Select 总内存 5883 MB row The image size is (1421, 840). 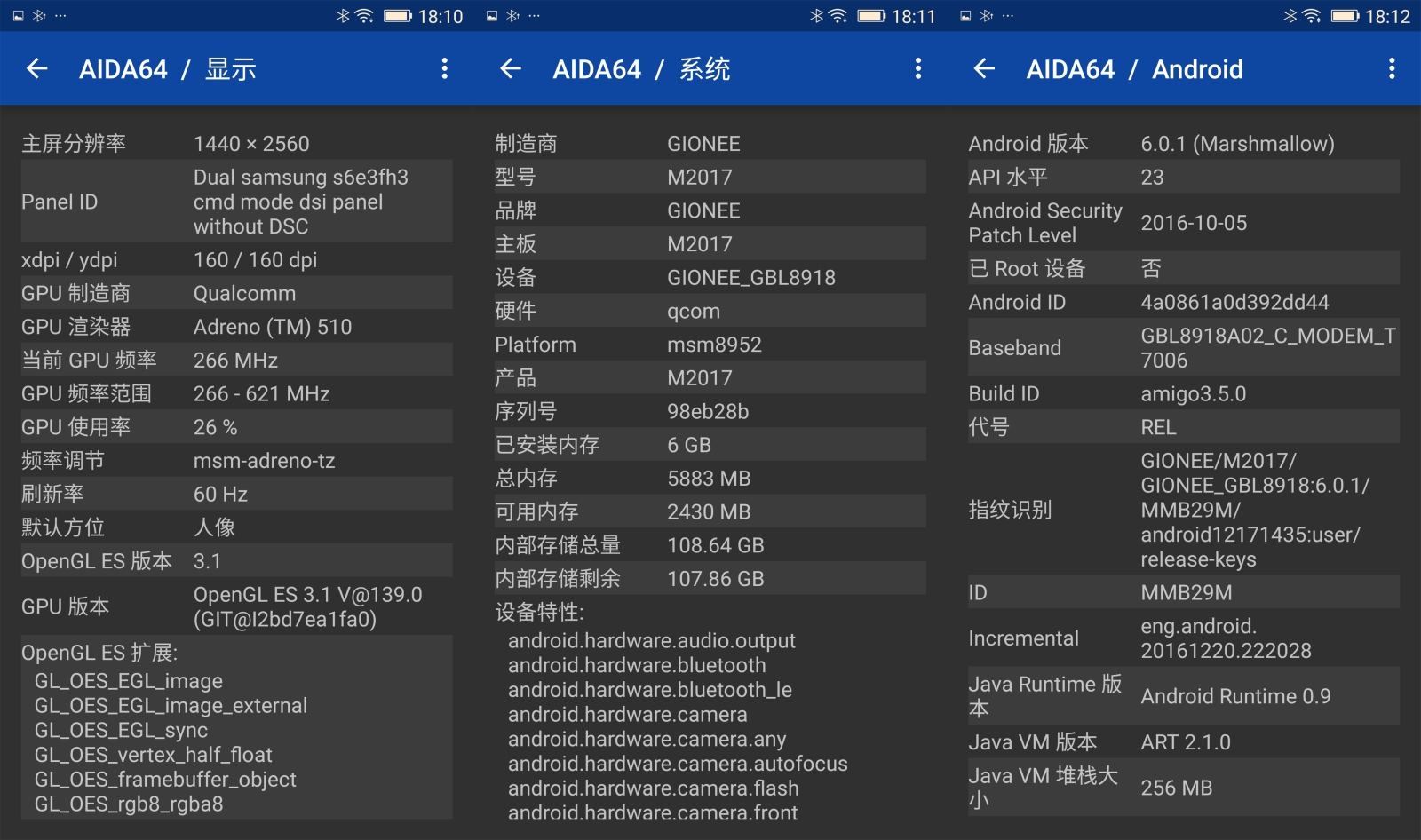coord(710,478)
